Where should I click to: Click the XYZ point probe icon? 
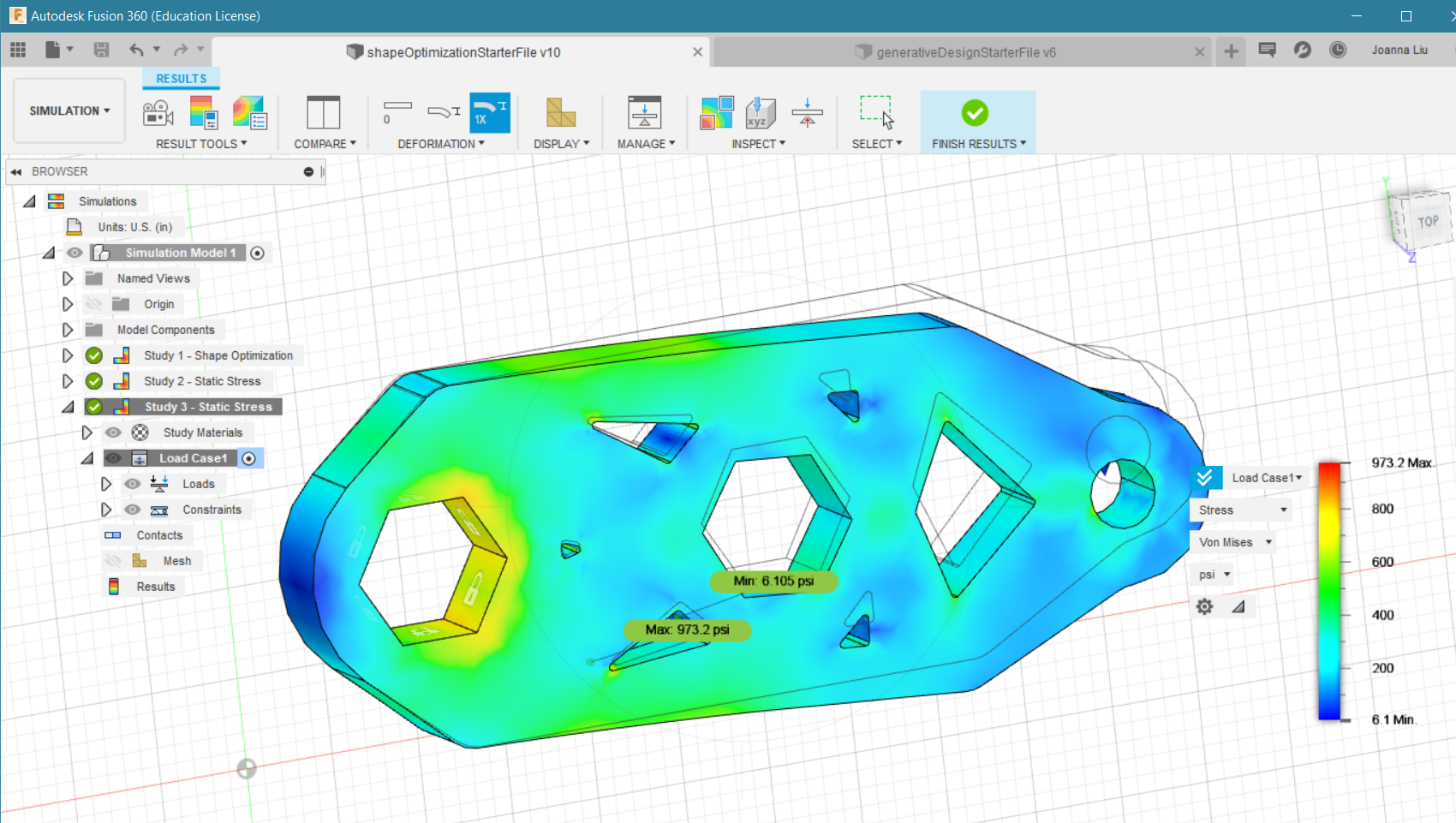point(761,112)
